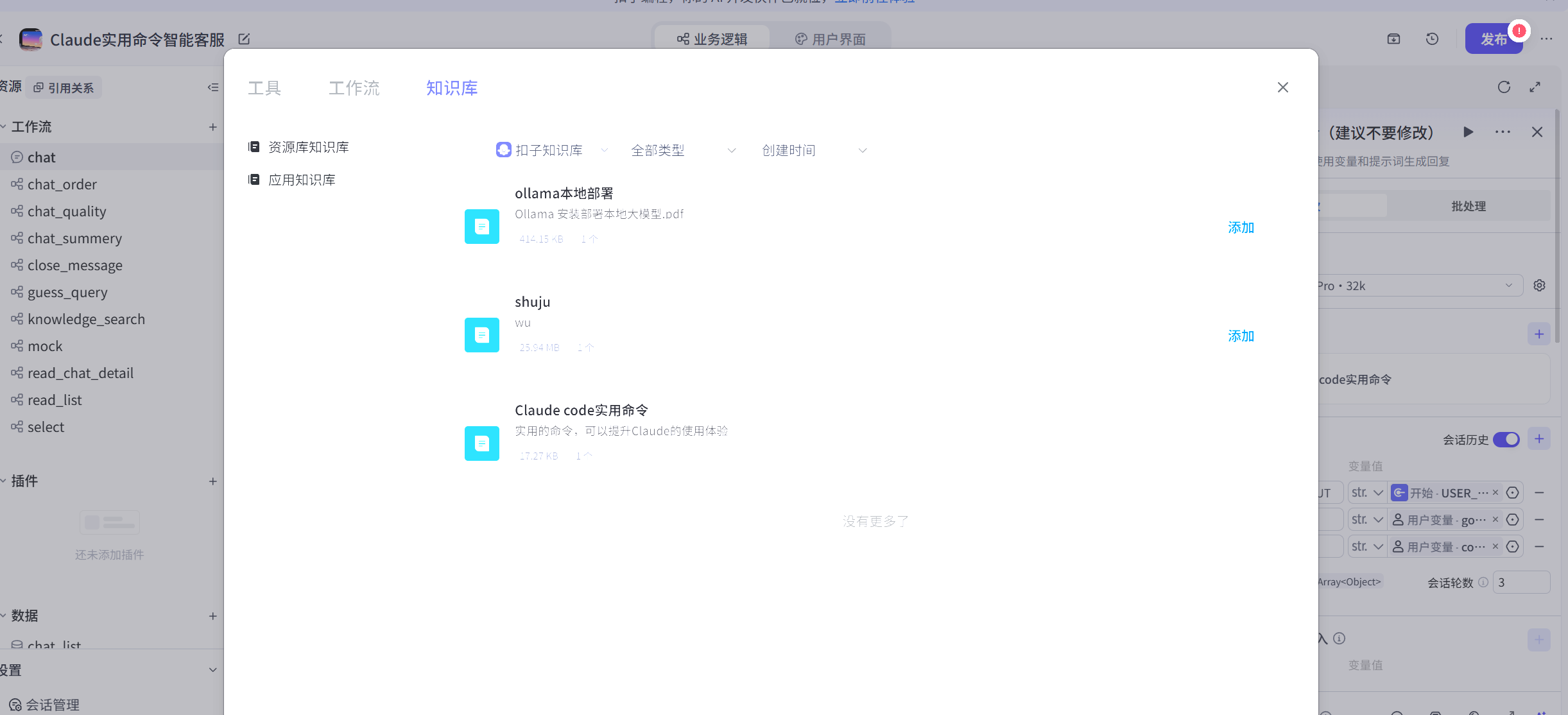Screen dimensions: 1568x715
Task: Remove the 开始 USER input variable row
Action: click(x=1539, y=493)
